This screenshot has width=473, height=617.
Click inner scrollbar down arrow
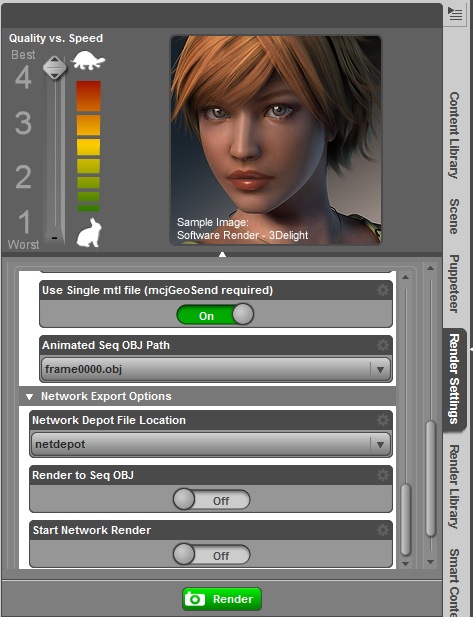pyautogui.click(x=405, y=563)
